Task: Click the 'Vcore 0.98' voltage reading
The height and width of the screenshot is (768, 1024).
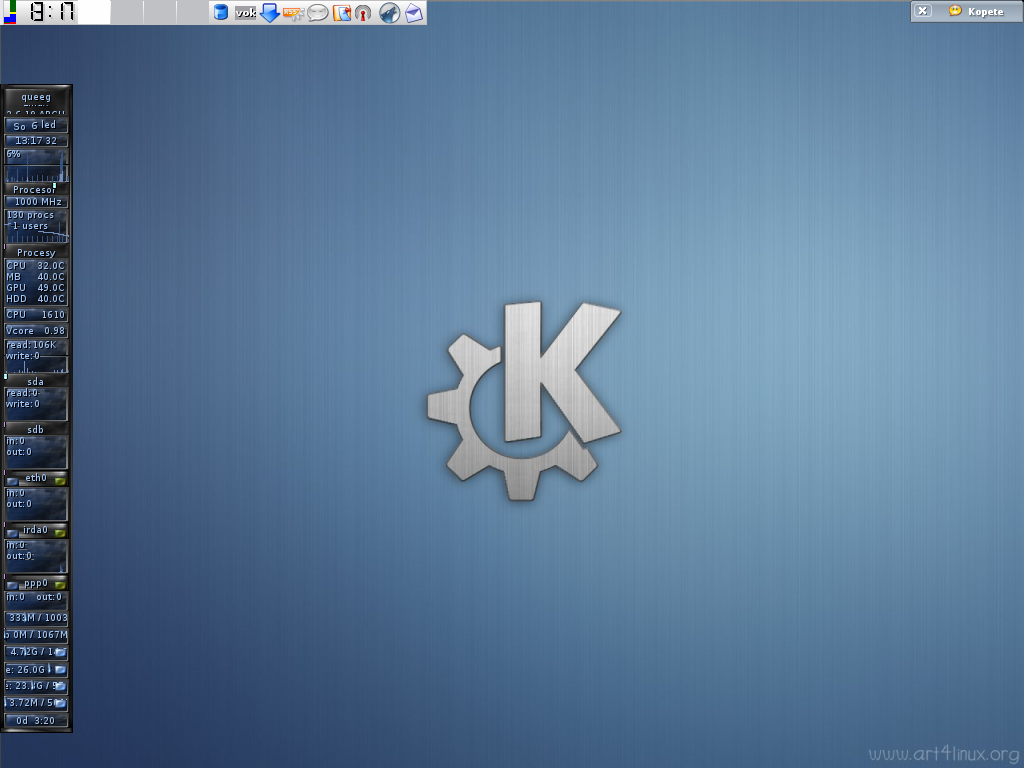Action: click(x=36, y=331)
